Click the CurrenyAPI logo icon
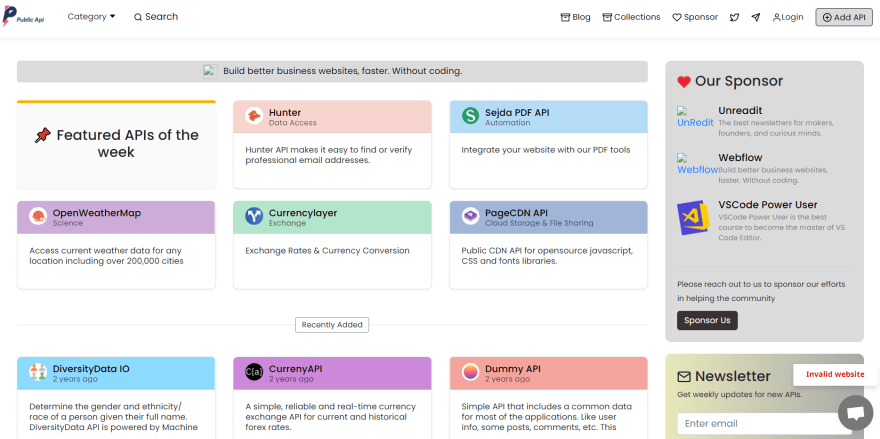Image resolution: width=880 pixels, height=439 pixels. (x=254, y=372)
